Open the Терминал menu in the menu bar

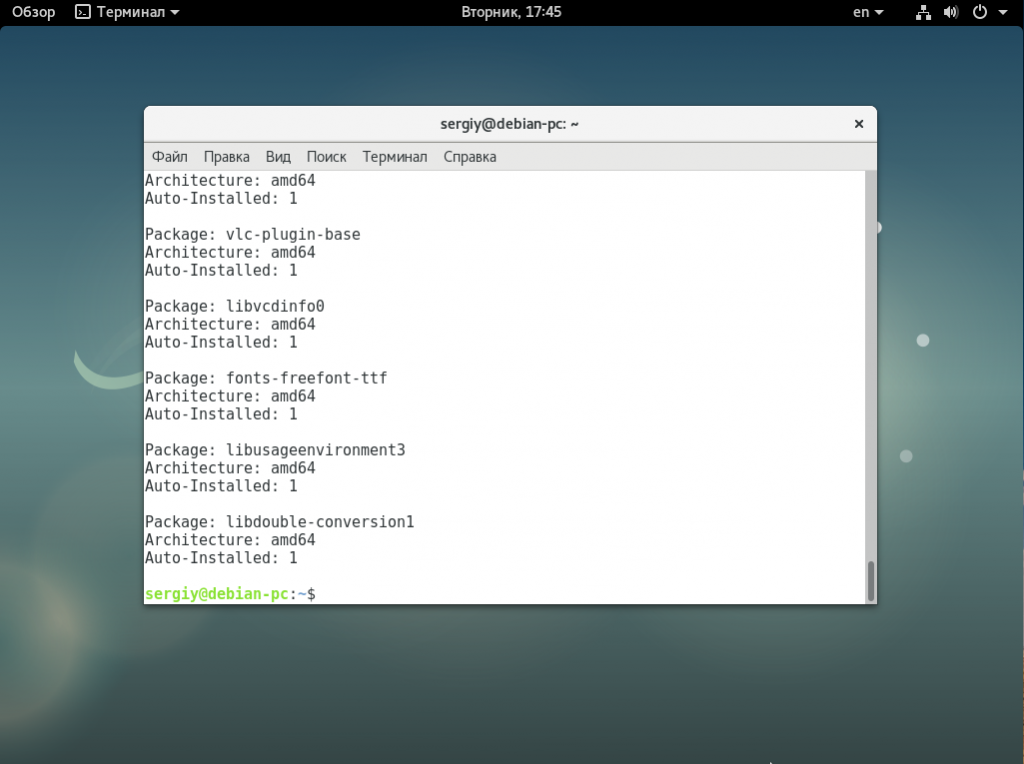coord(395,157)
